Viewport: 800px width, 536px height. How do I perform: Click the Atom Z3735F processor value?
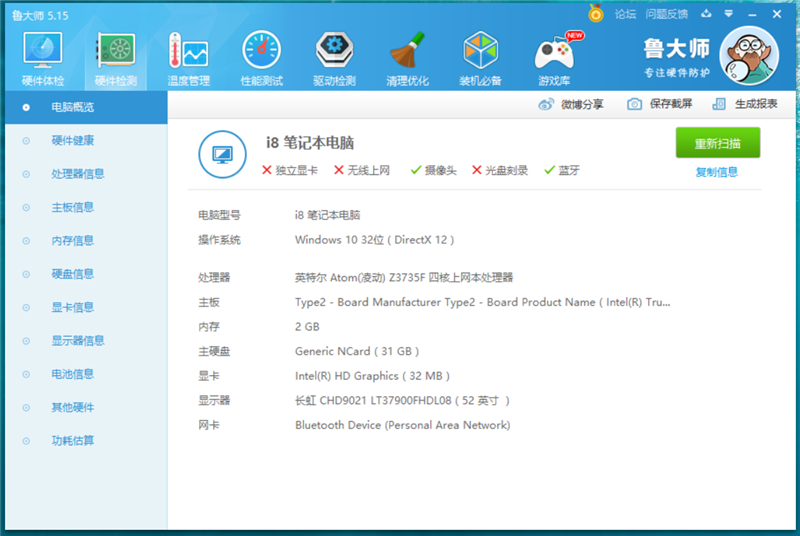[x=404, y=277]
